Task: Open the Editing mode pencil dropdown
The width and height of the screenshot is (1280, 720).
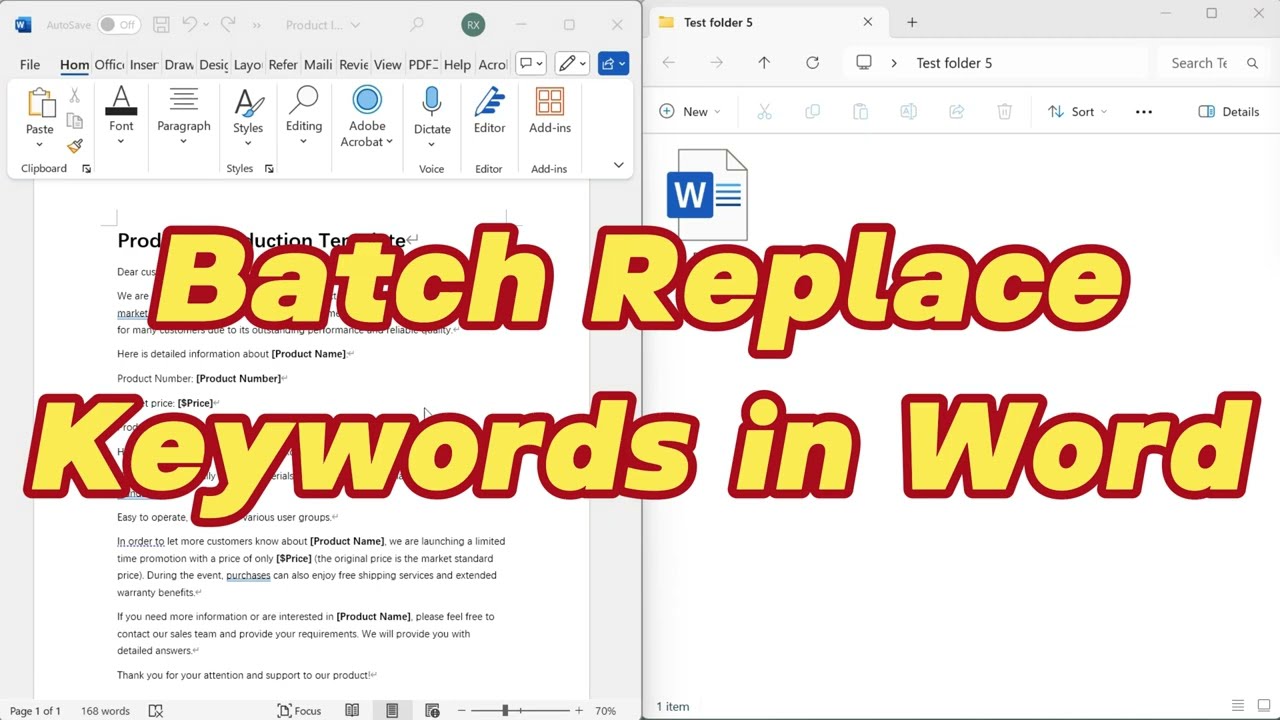Action: click(572, 64)
